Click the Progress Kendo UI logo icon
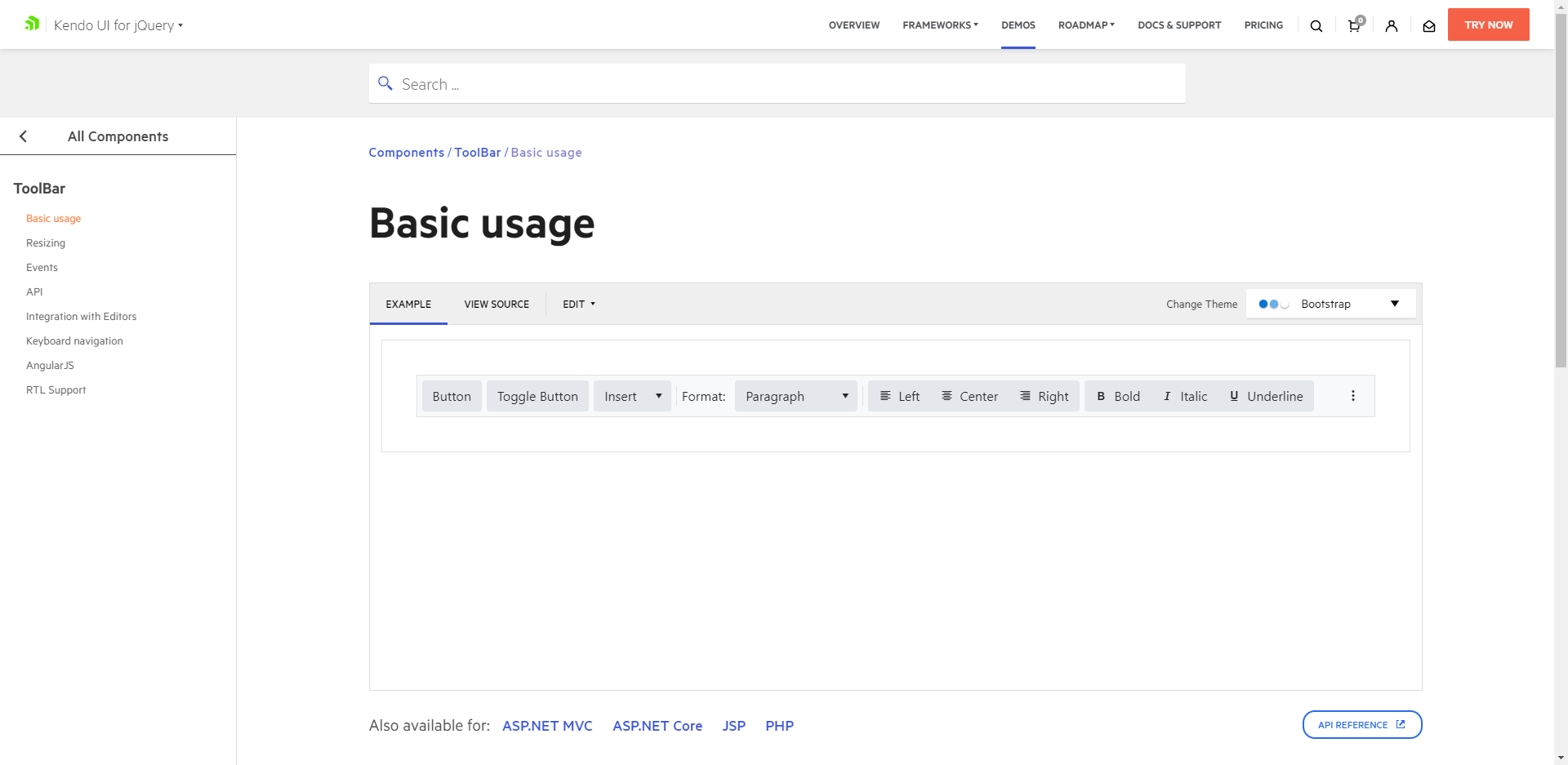This screenshot has width=1568, height=765. tap(32, 24)
